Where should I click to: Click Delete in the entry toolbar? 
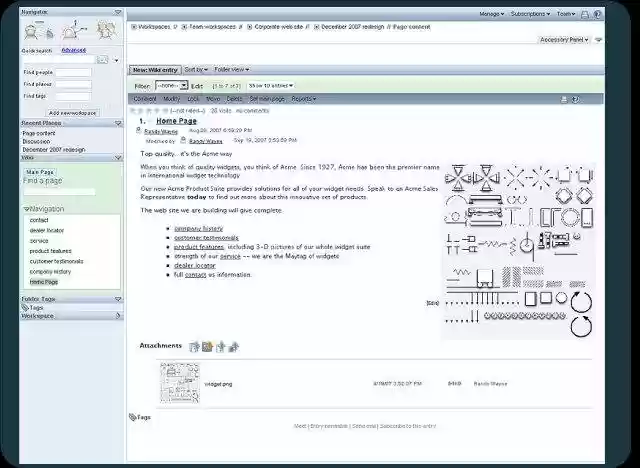click(234, 99)
